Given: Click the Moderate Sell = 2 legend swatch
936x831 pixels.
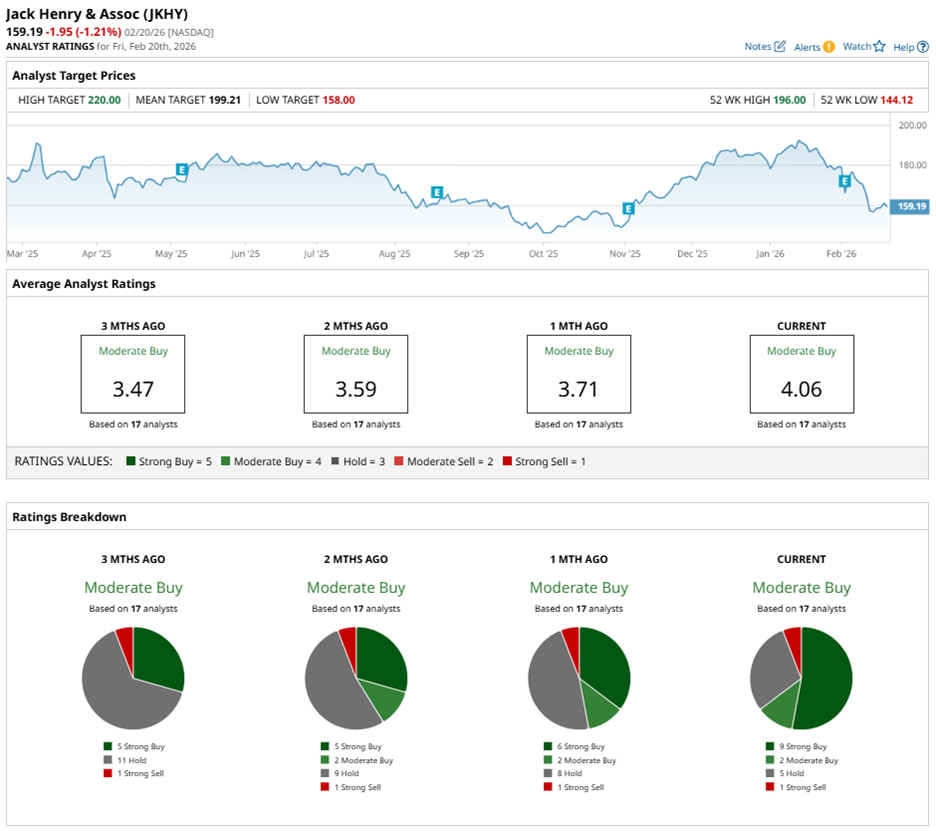Looking at the screenshot, I should pos(399,461).
